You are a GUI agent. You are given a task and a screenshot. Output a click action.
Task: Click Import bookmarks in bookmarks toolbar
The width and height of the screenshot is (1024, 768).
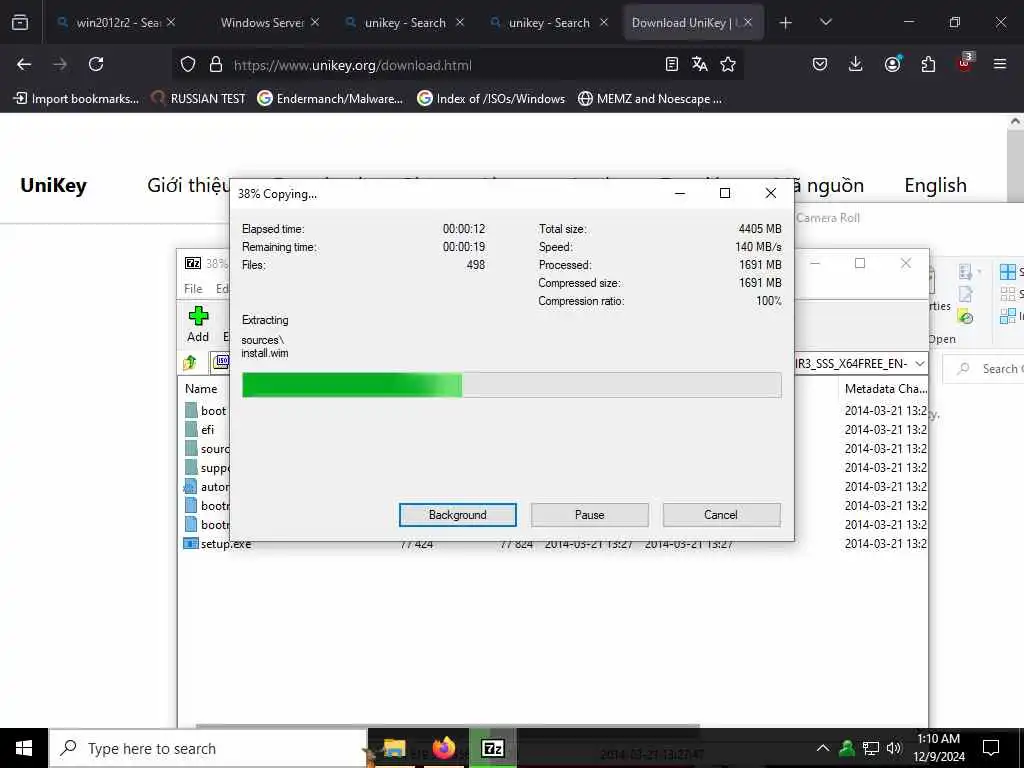[x=76, y=99]
